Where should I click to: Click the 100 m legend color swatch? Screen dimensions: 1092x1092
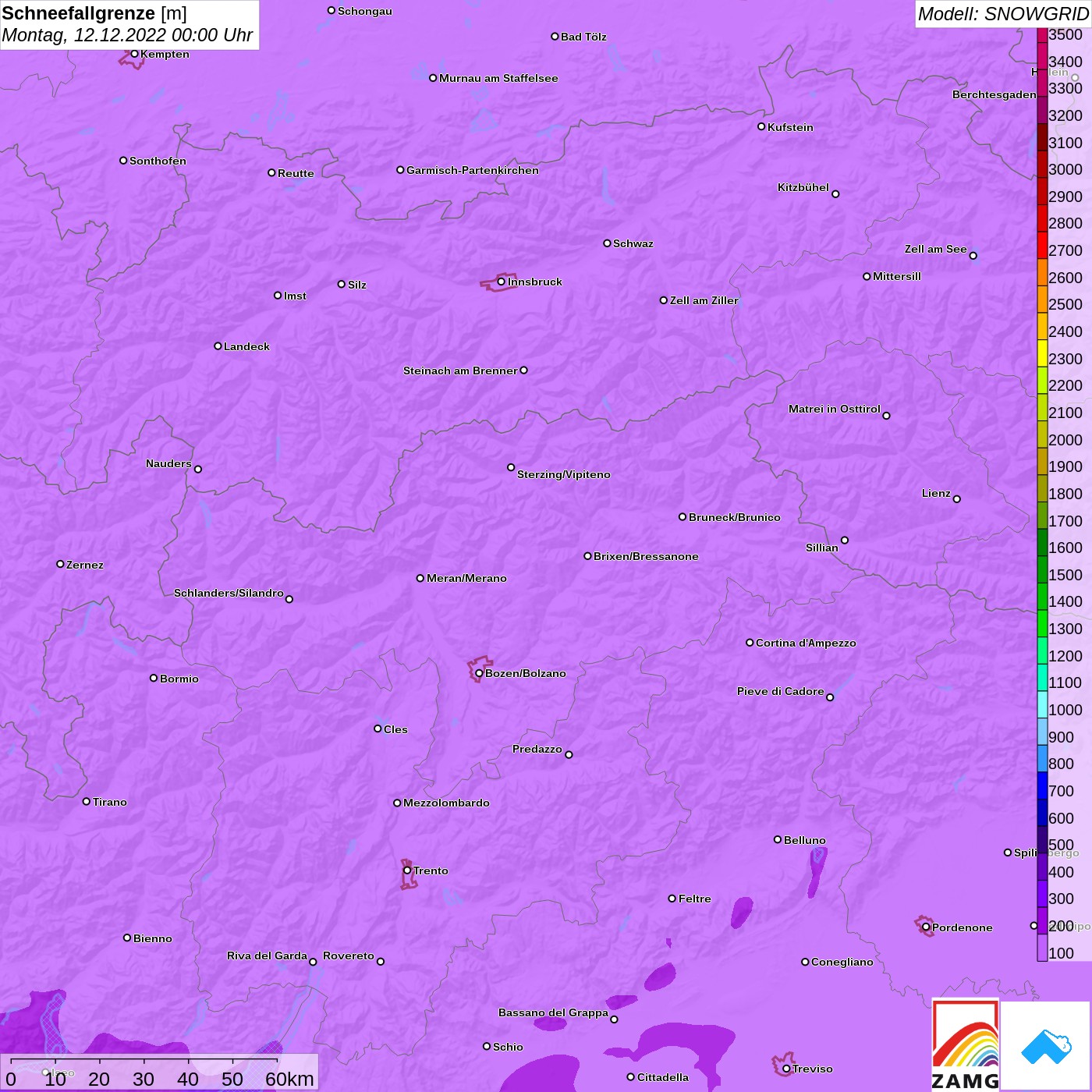[x=1042, y=948]
